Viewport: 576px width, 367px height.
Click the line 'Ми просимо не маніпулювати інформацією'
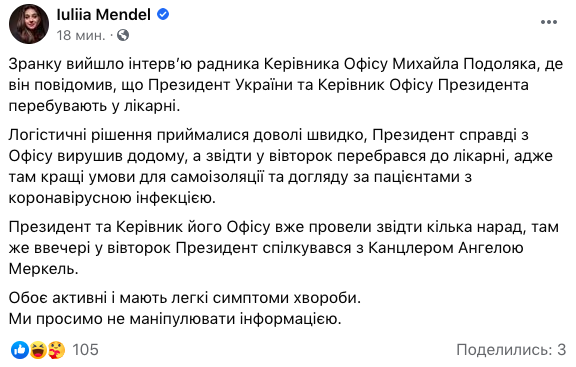[x=175, y=319]
